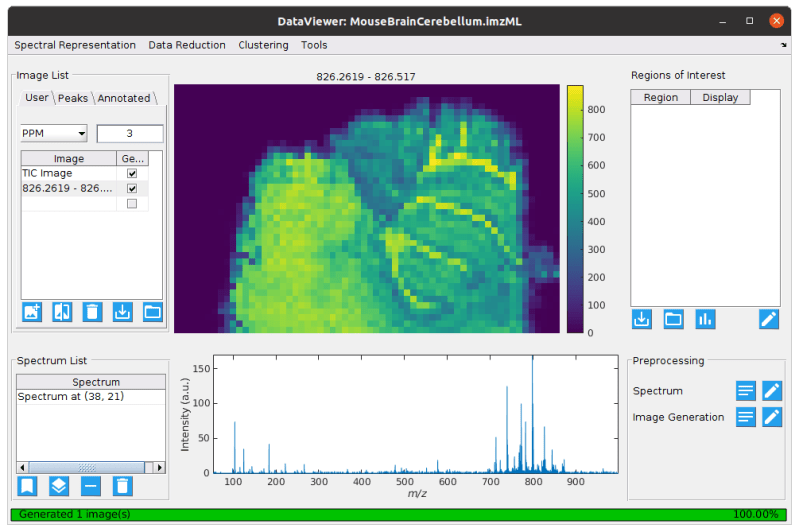Switch to the User tab

point(37,97)
